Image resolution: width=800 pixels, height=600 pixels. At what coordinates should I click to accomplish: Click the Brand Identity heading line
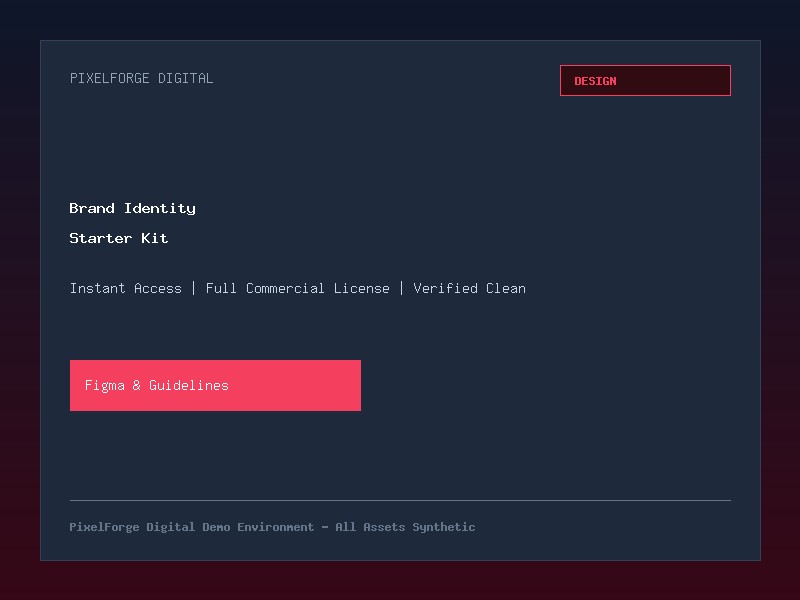click(x=133, y=208)
